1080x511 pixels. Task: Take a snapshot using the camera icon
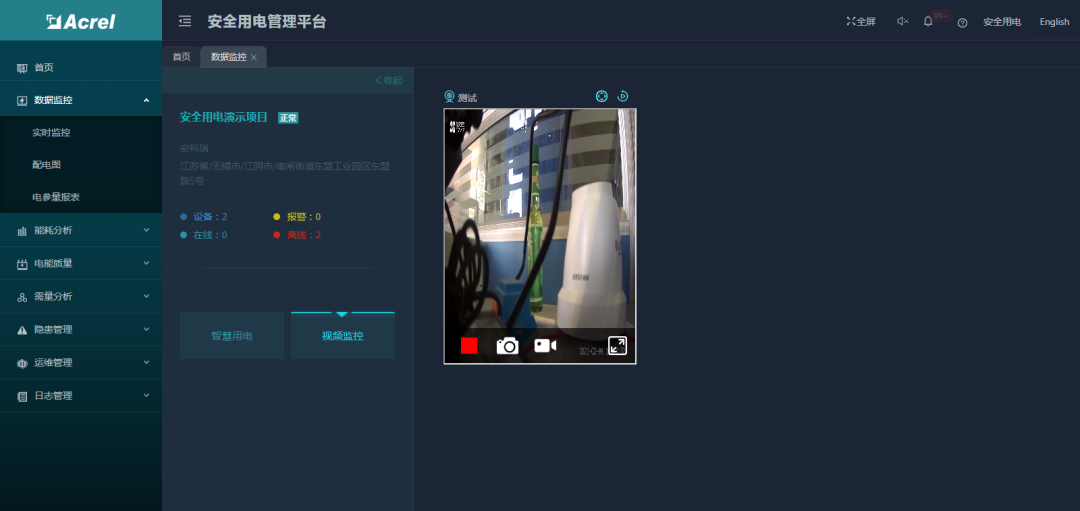508,346
